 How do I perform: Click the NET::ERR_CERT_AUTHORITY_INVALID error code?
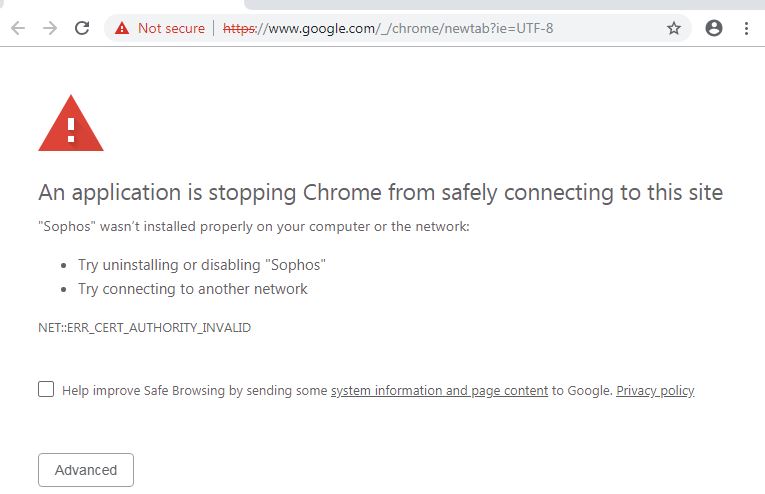(x=144, y=328)
